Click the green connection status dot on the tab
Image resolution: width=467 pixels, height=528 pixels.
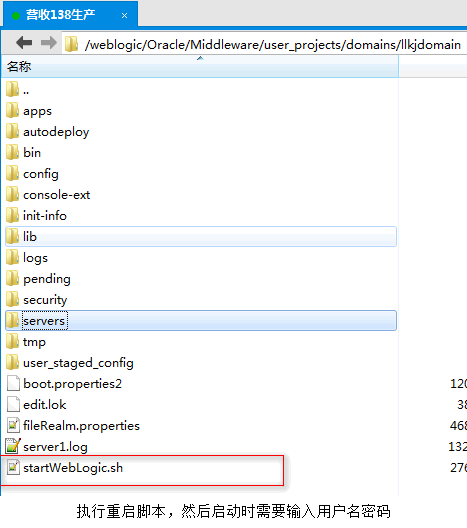point(15,15)
